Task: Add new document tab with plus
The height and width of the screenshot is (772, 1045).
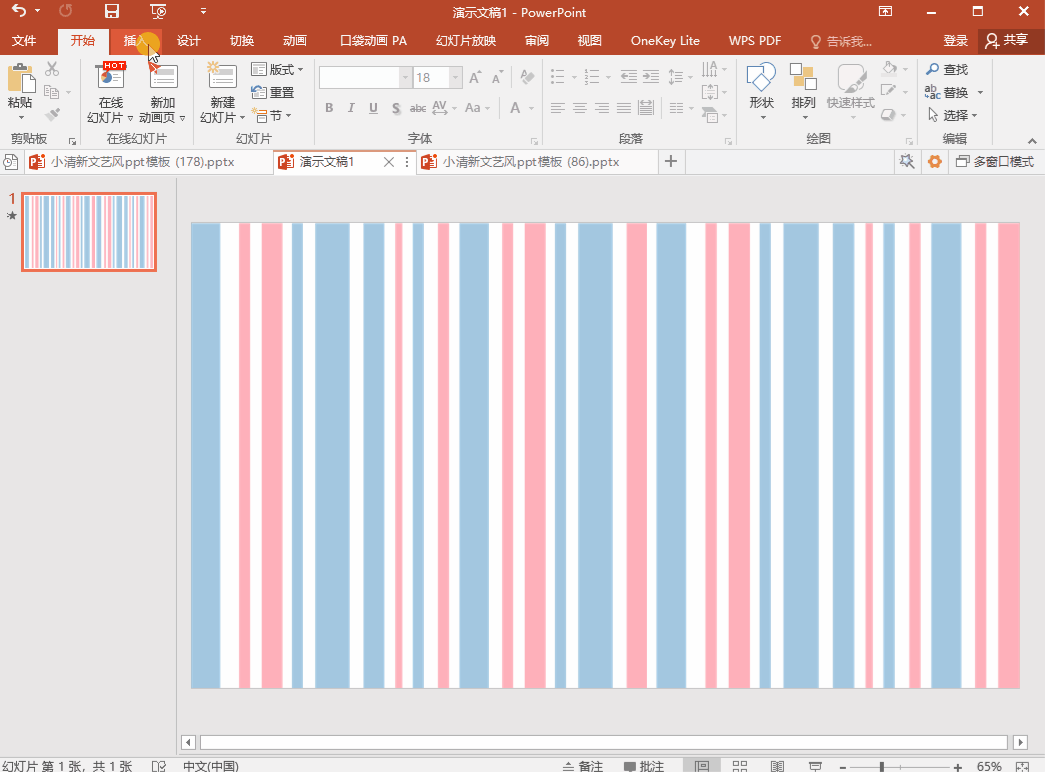Action: 671,161
